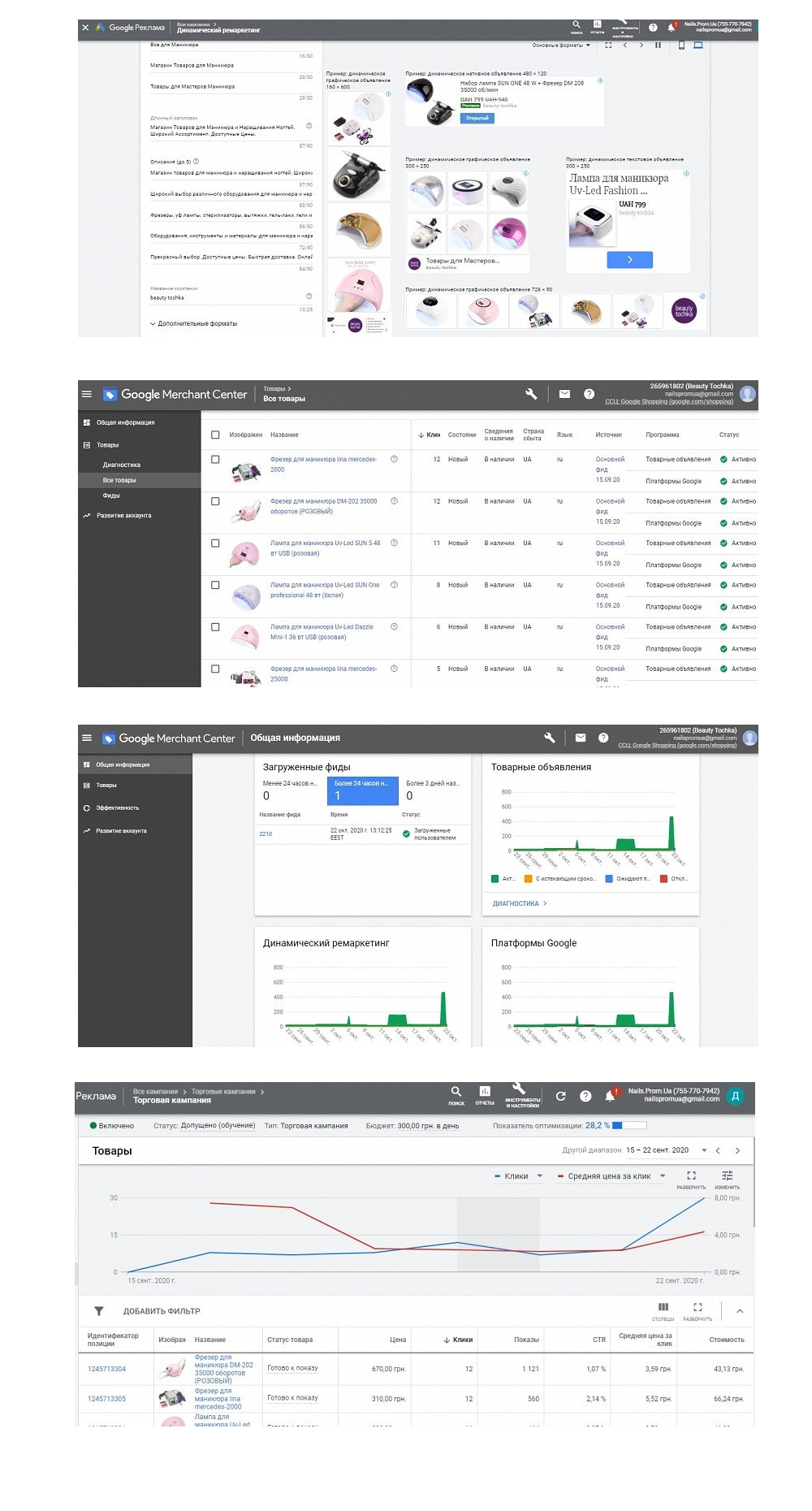The width and height of the screenshot is (812, 1511).
Task: Pause the ad preview rotation
Action: pos(659,45)
